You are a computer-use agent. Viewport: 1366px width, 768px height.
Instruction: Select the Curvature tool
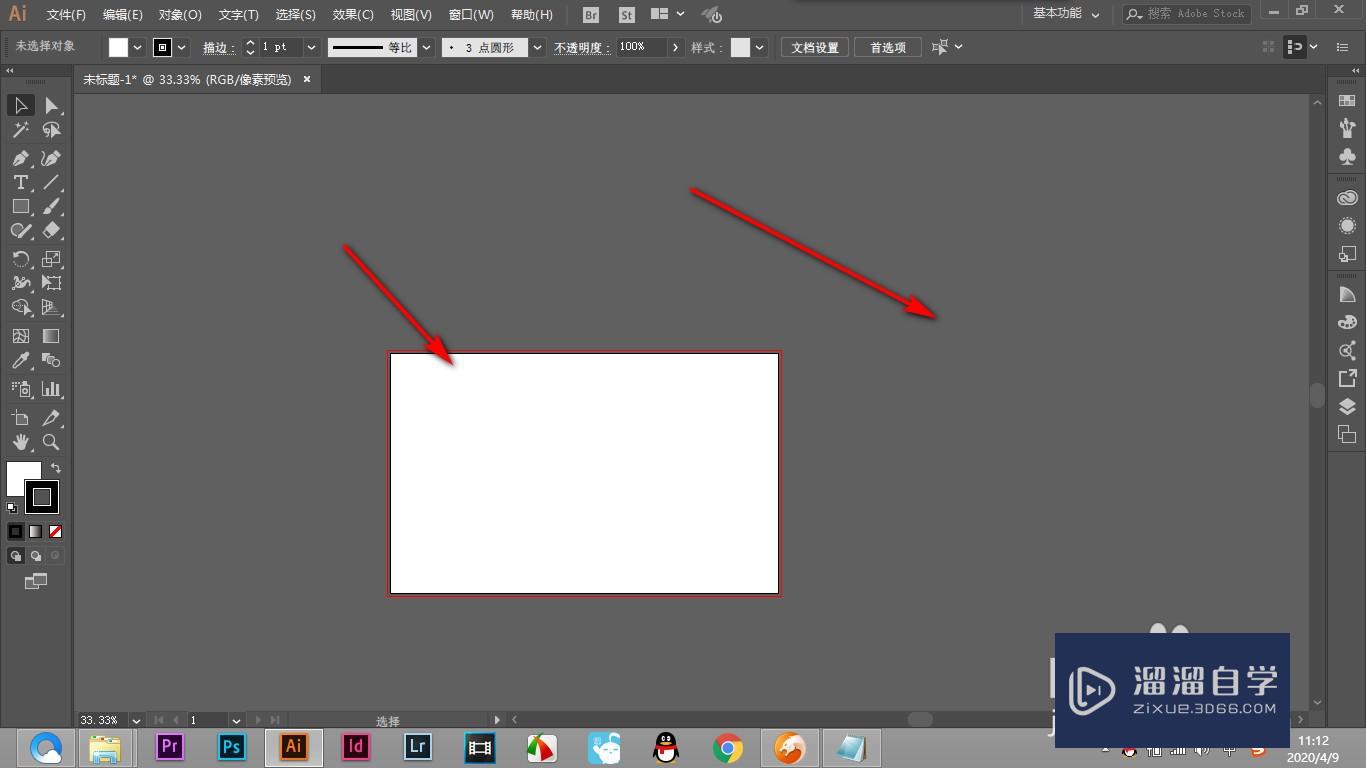(51, 158)
